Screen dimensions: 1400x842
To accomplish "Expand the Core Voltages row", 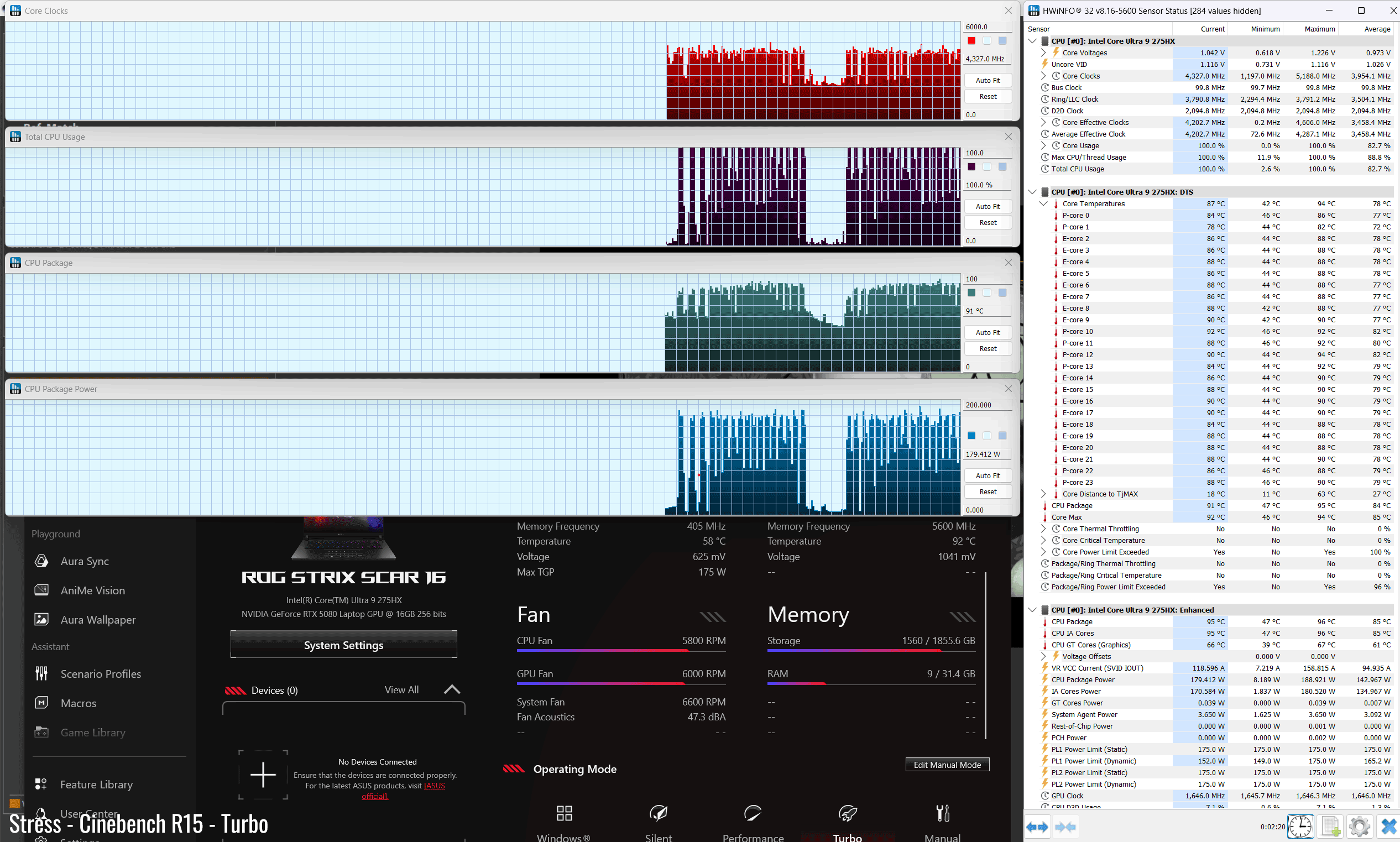I will [1043, 52].
